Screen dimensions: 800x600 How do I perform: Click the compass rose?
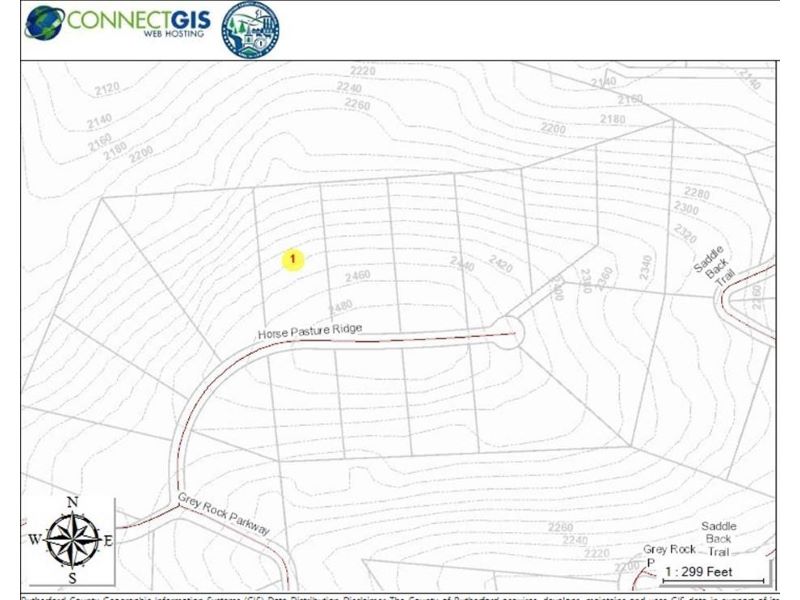pos(72,540)
